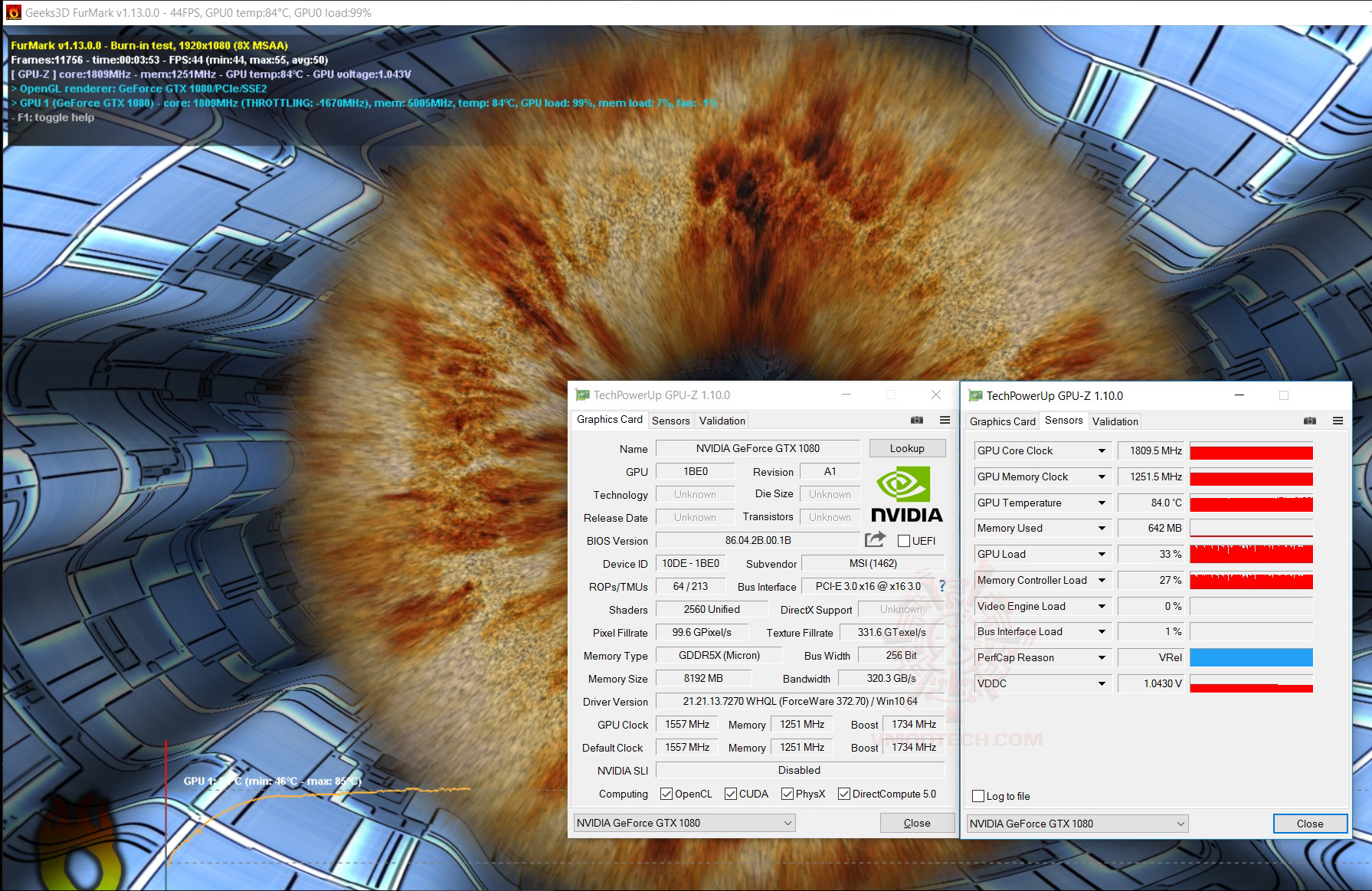Select the Graphics Card tab in the left GPU-Z window
This screenshot has height=891, width=1372.
610,420
